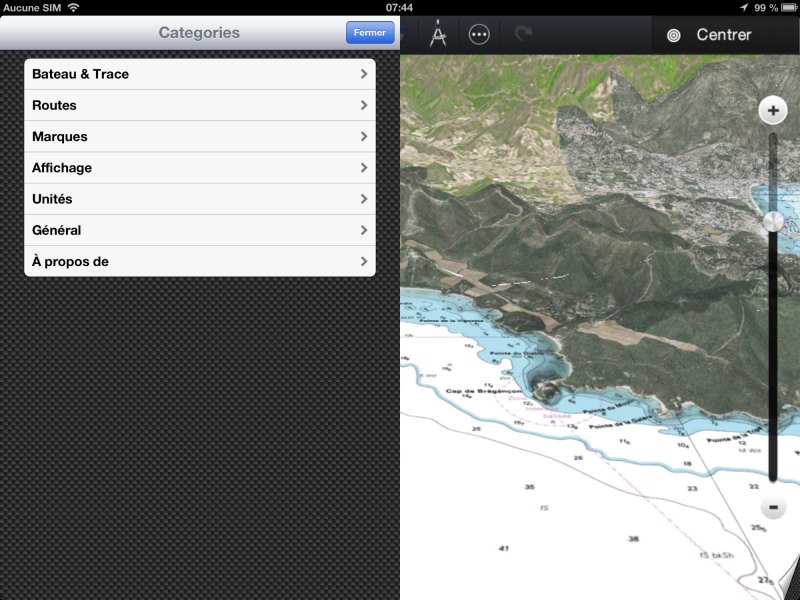Screen dimensions: 800x600
Task: Click the zoom slider handle
Action: [x=773, y=222]
